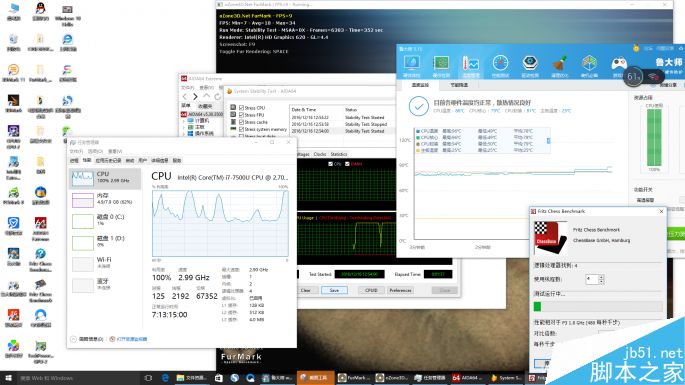Expand the Computer node in the AIDA64 tree

tap(184, 121)
